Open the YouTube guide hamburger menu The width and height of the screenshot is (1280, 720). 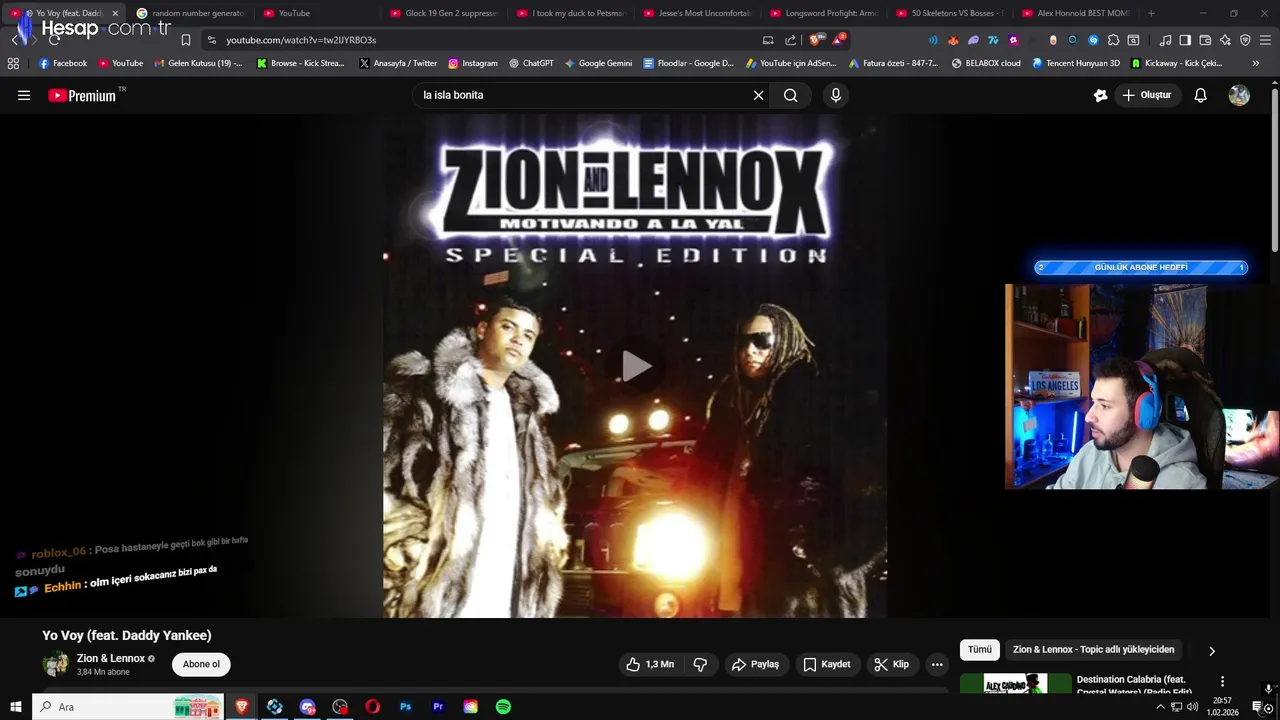click(24, 95)
